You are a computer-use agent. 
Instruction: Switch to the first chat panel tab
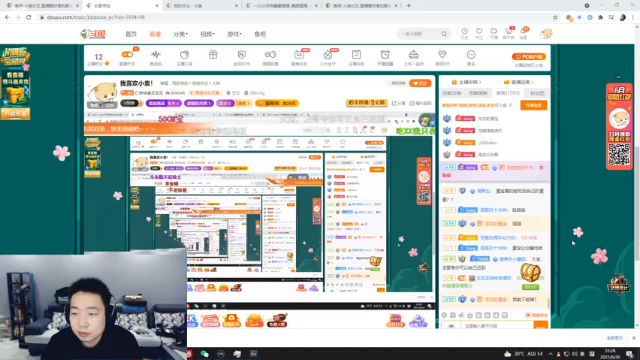pos(452,93)
